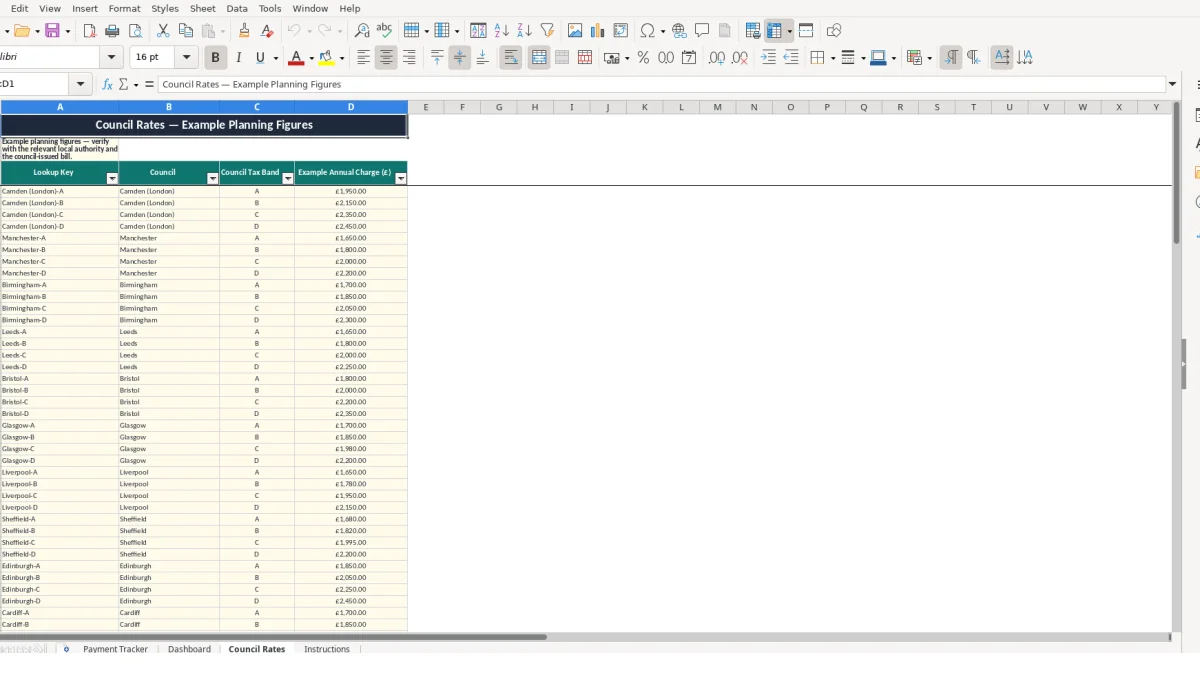Toggle Bold formatting
The image size is (1200, 675).
(x=215, y=58)
